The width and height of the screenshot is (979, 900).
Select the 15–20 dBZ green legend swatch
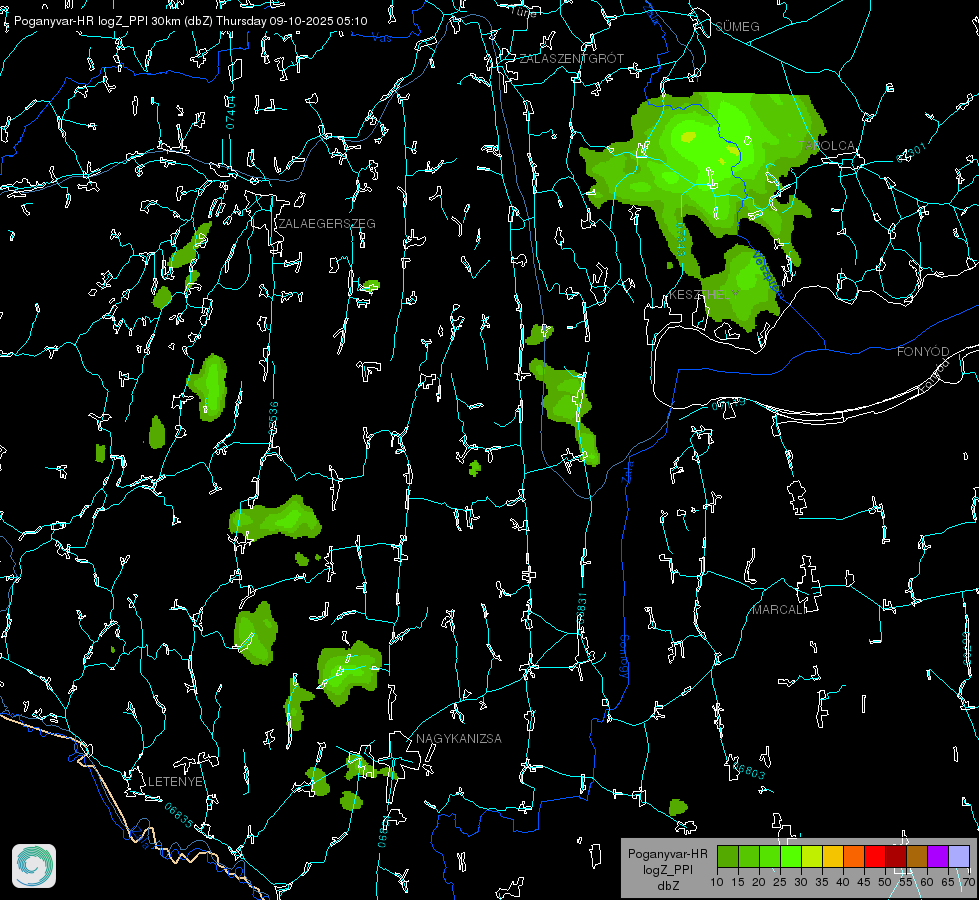pyautogui.click(x=749, y=856)
